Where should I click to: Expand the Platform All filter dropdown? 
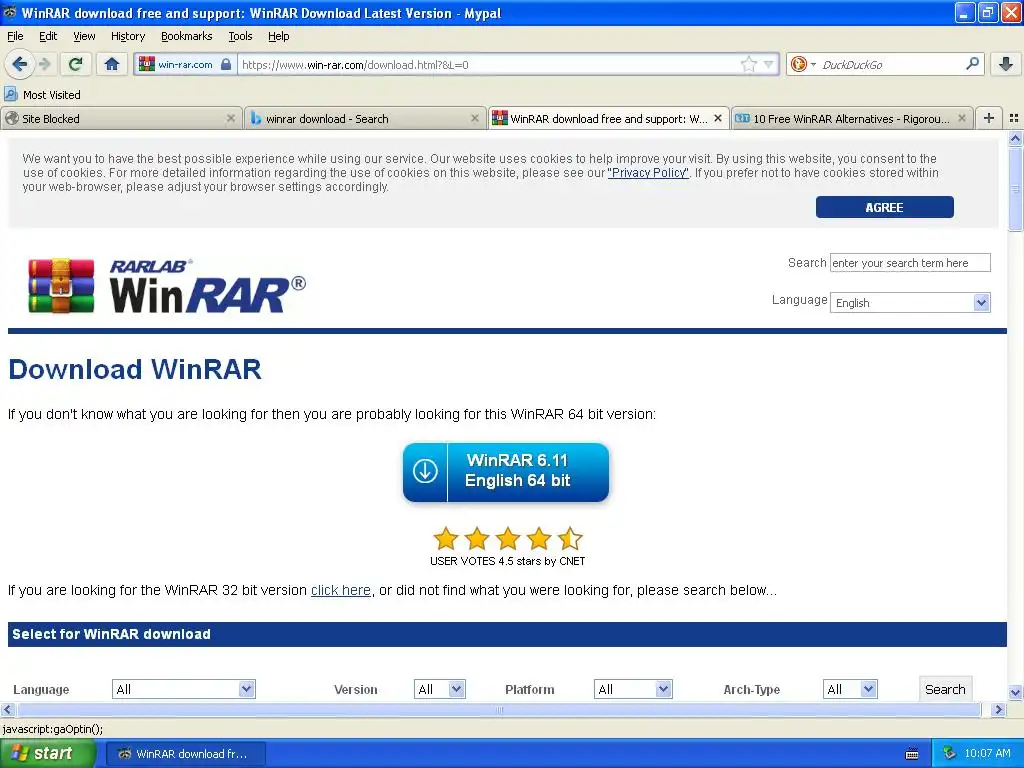tap(633, 689)
